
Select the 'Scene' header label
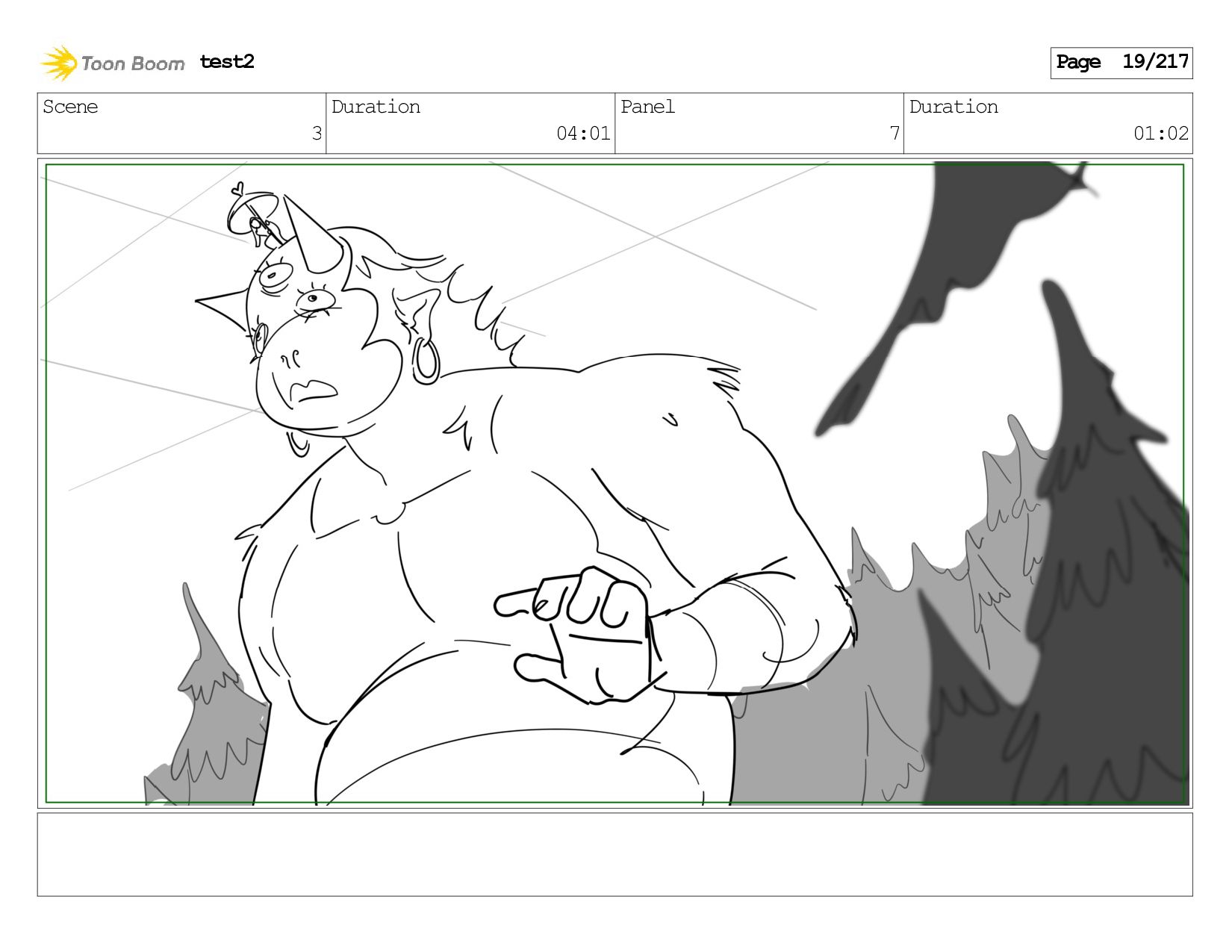tap(70, 107)
